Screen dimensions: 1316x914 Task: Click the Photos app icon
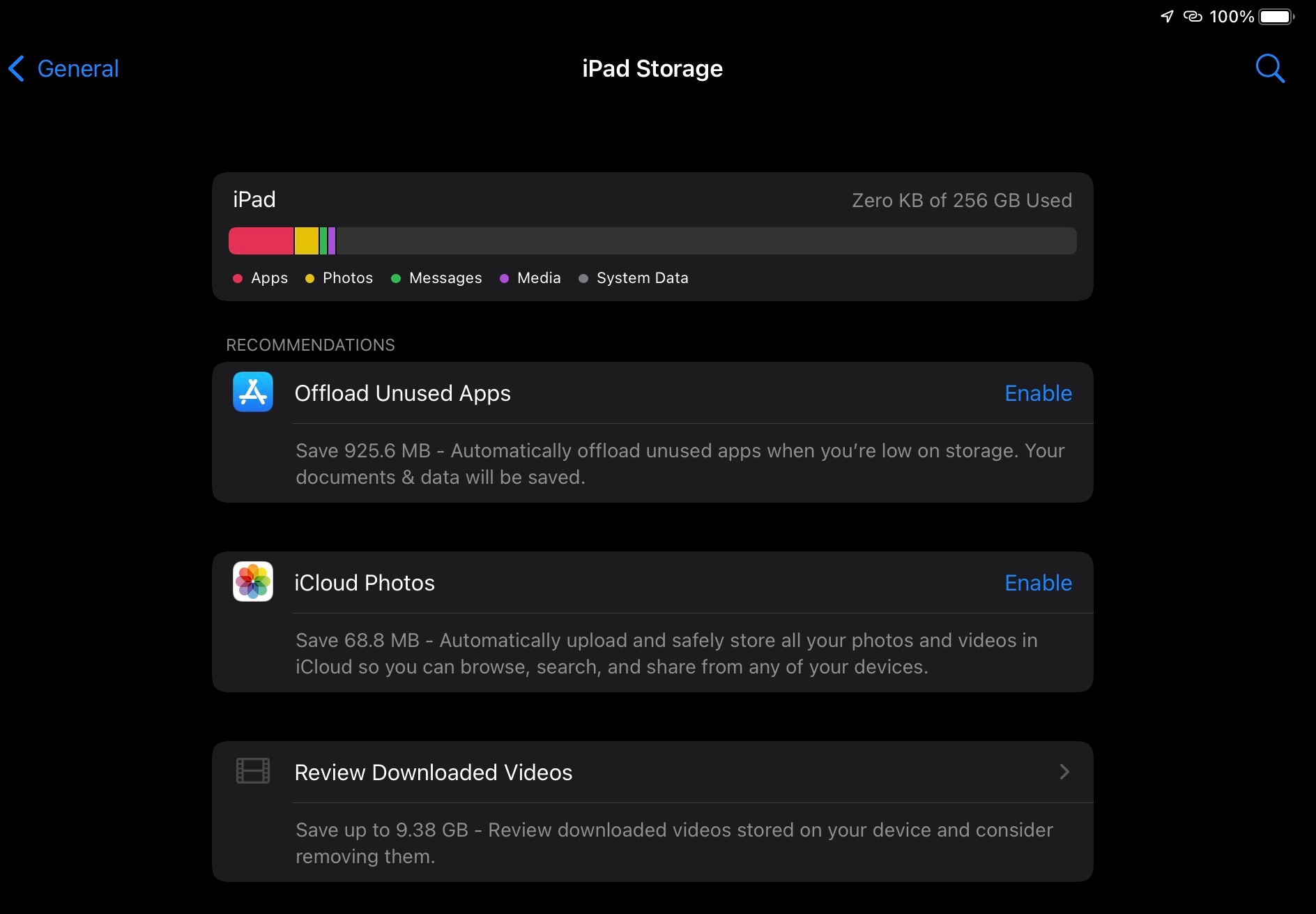click(252, 582)
